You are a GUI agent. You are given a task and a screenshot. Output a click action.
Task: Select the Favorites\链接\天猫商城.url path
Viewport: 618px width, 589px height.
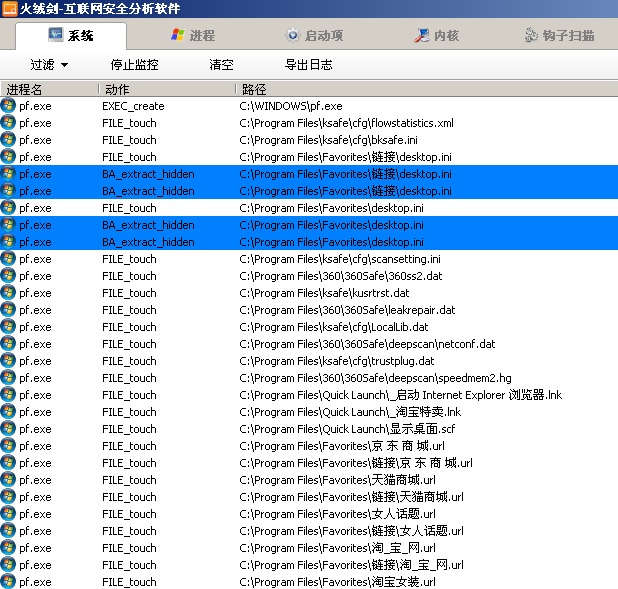[x=351, y=497]
